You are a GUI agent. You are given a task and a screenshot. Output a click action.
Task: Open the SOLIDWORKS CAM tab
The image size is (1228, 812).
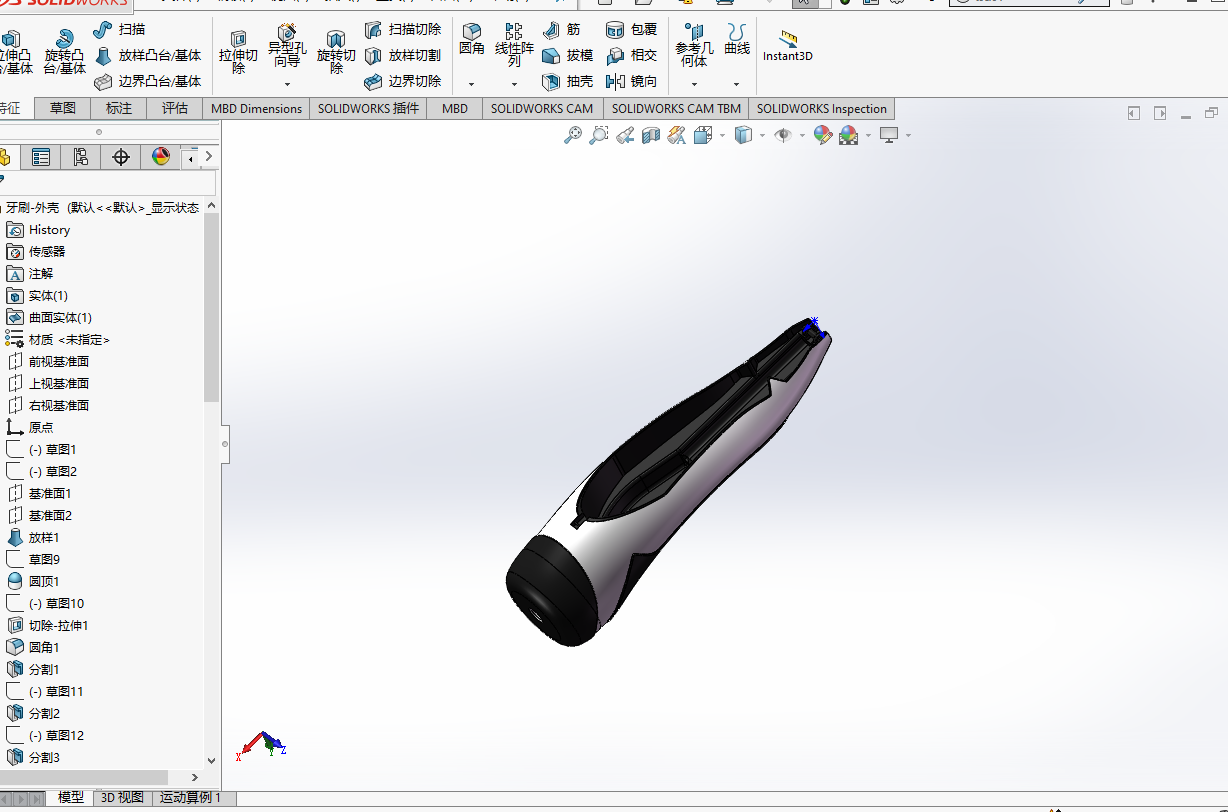click(x=542, y=108)
